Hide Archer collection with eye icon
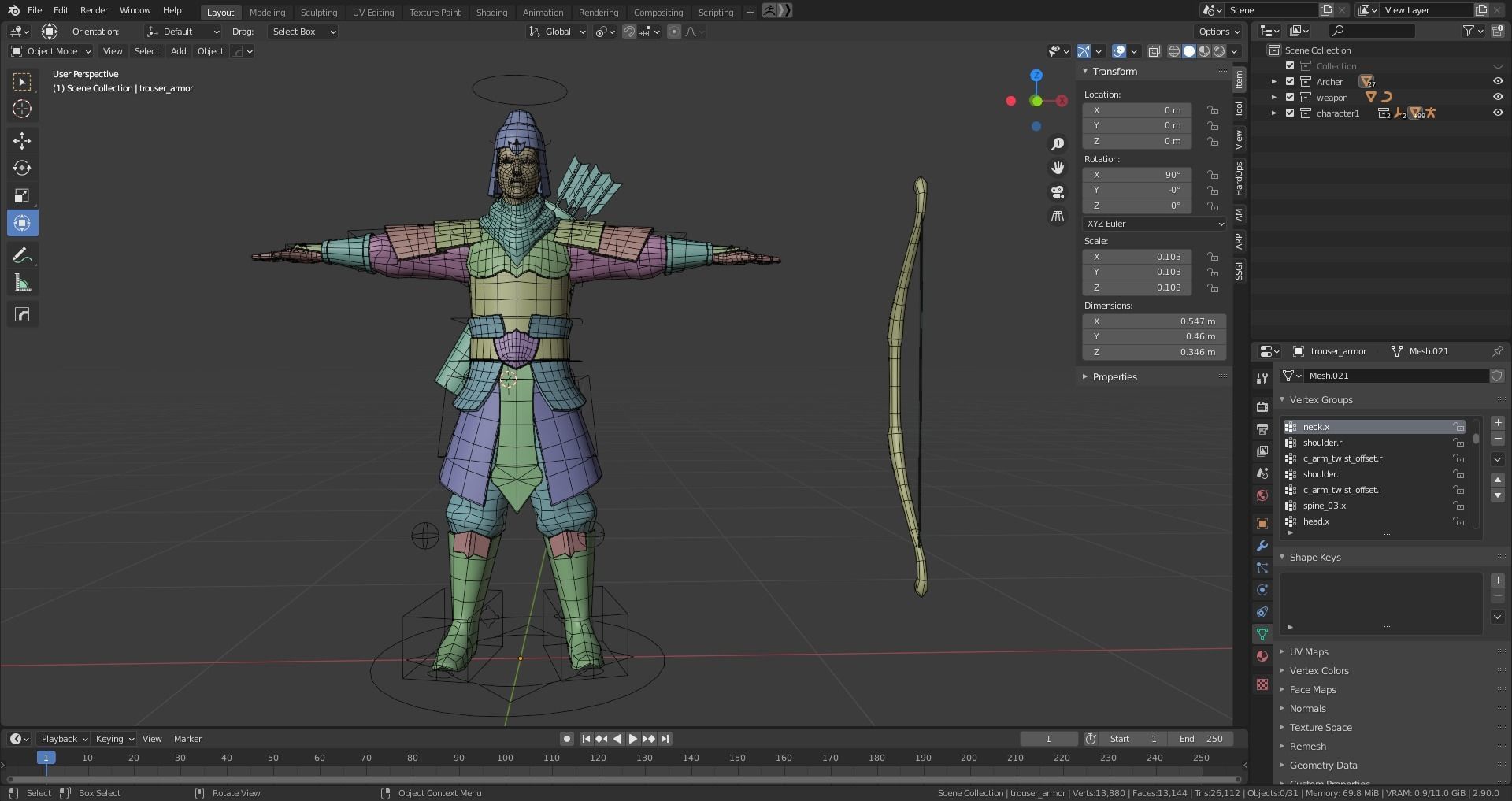Viewport: 1512px width, 801px height. coord(1498,82)
